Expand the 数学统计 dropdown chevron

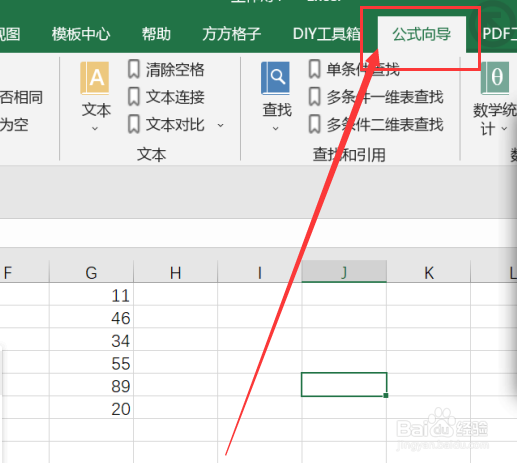(x=504, y=128)
